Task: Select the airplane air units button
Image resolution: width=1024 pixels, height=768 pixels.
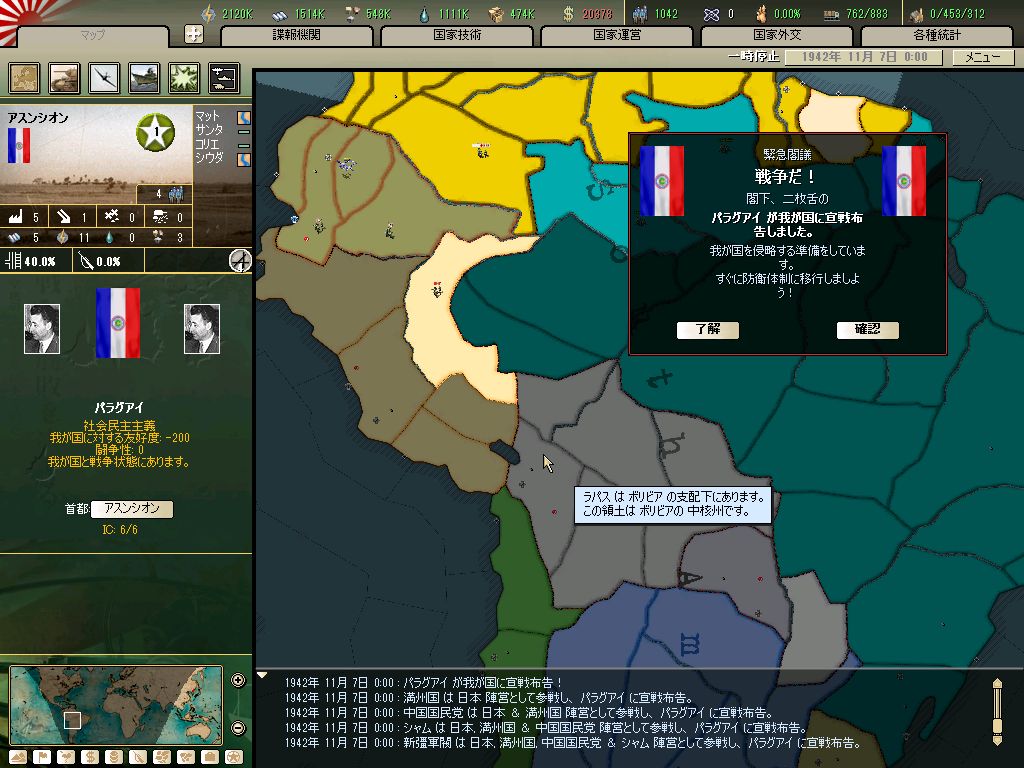Action: [x=104, y=78]
